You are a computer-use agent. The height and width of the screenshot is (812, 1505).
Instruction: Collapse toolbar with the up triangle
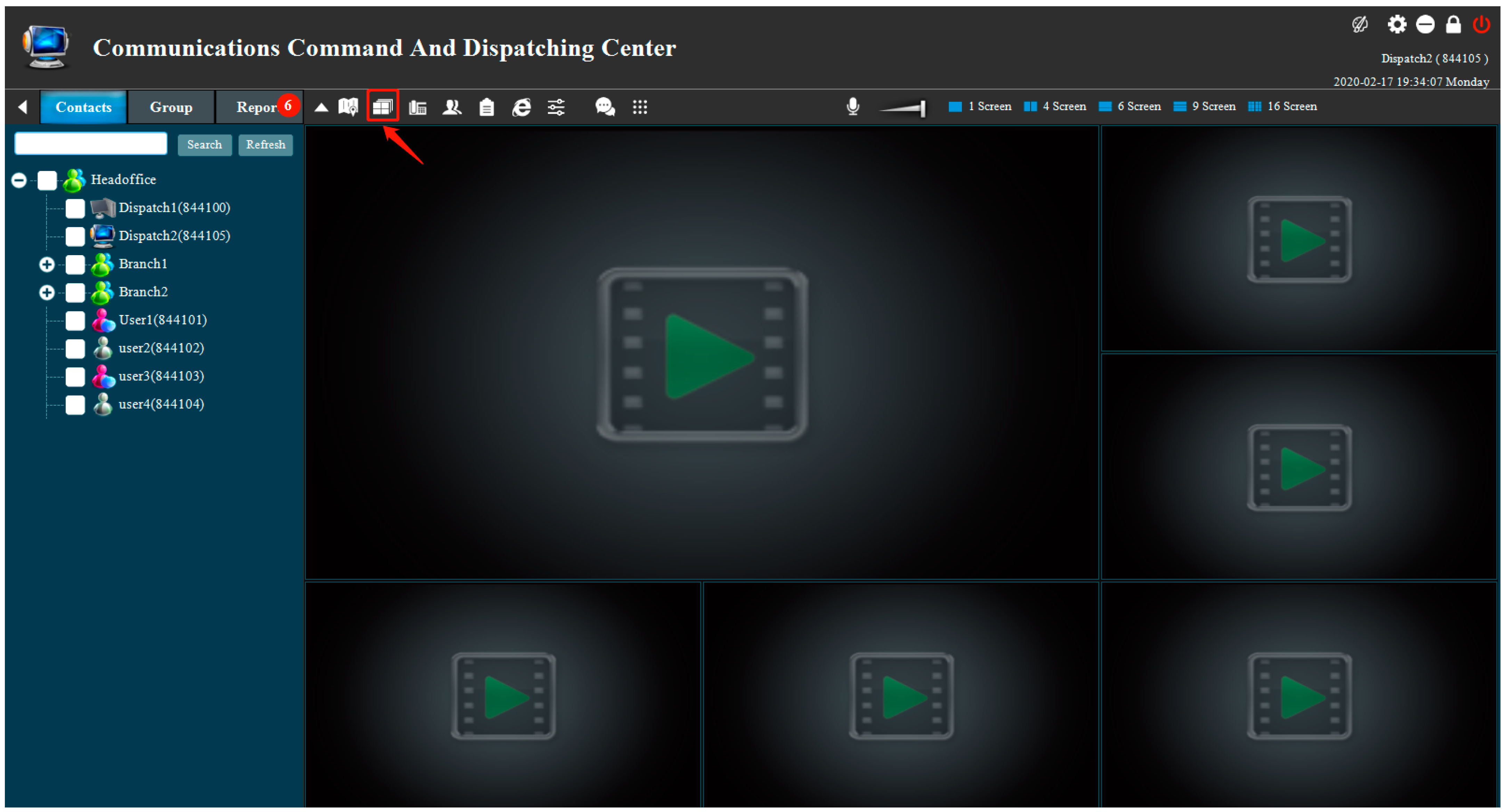tap(321, 107)
